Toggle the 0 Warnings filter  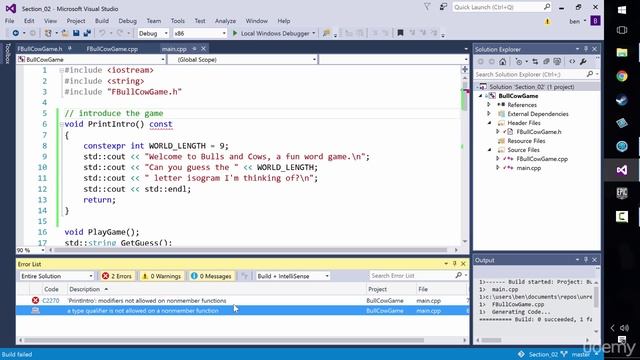point(162,276)
